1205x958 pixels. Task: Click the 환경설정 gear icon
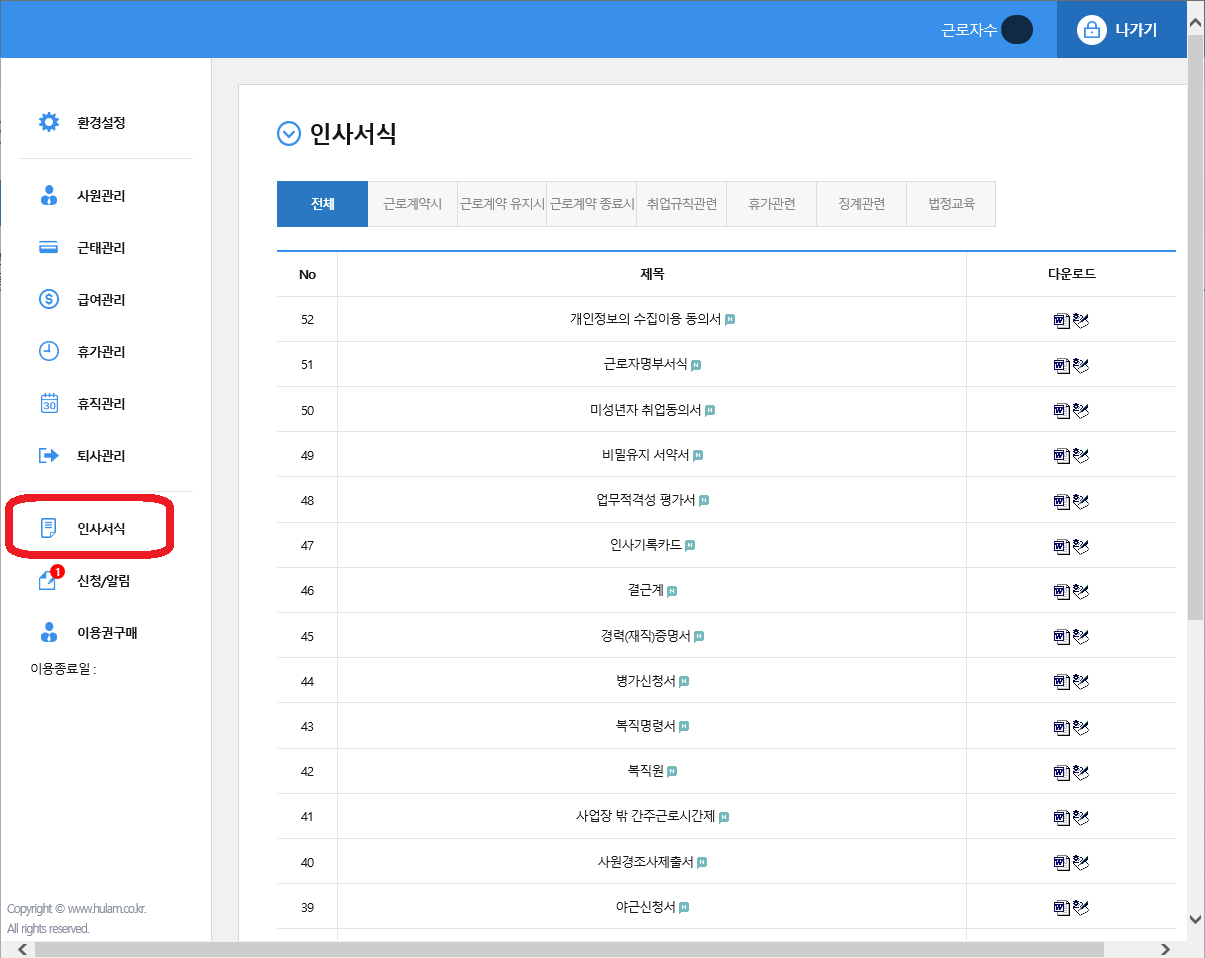point(48,123)
